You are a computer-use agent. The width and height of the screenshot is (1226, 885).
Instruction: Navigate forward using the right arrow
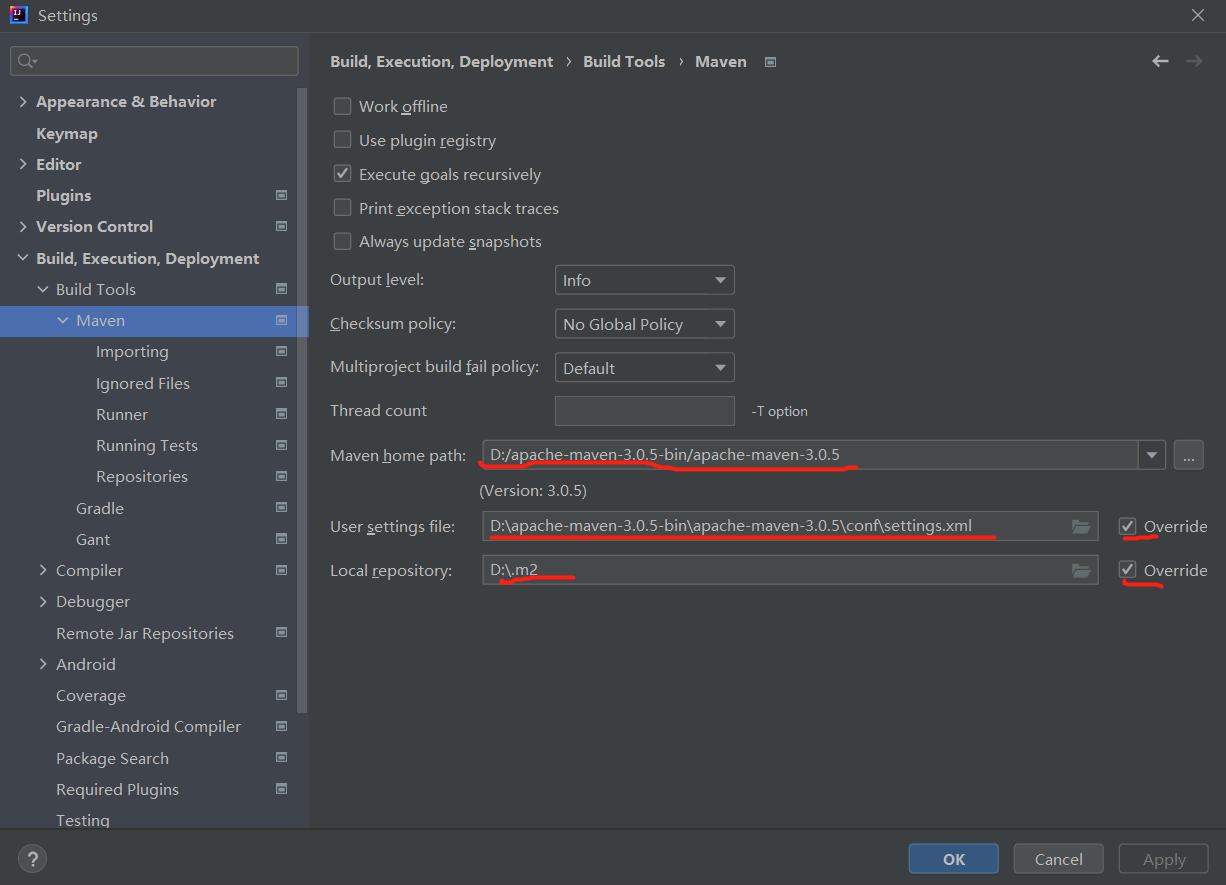coord(1194,61)
